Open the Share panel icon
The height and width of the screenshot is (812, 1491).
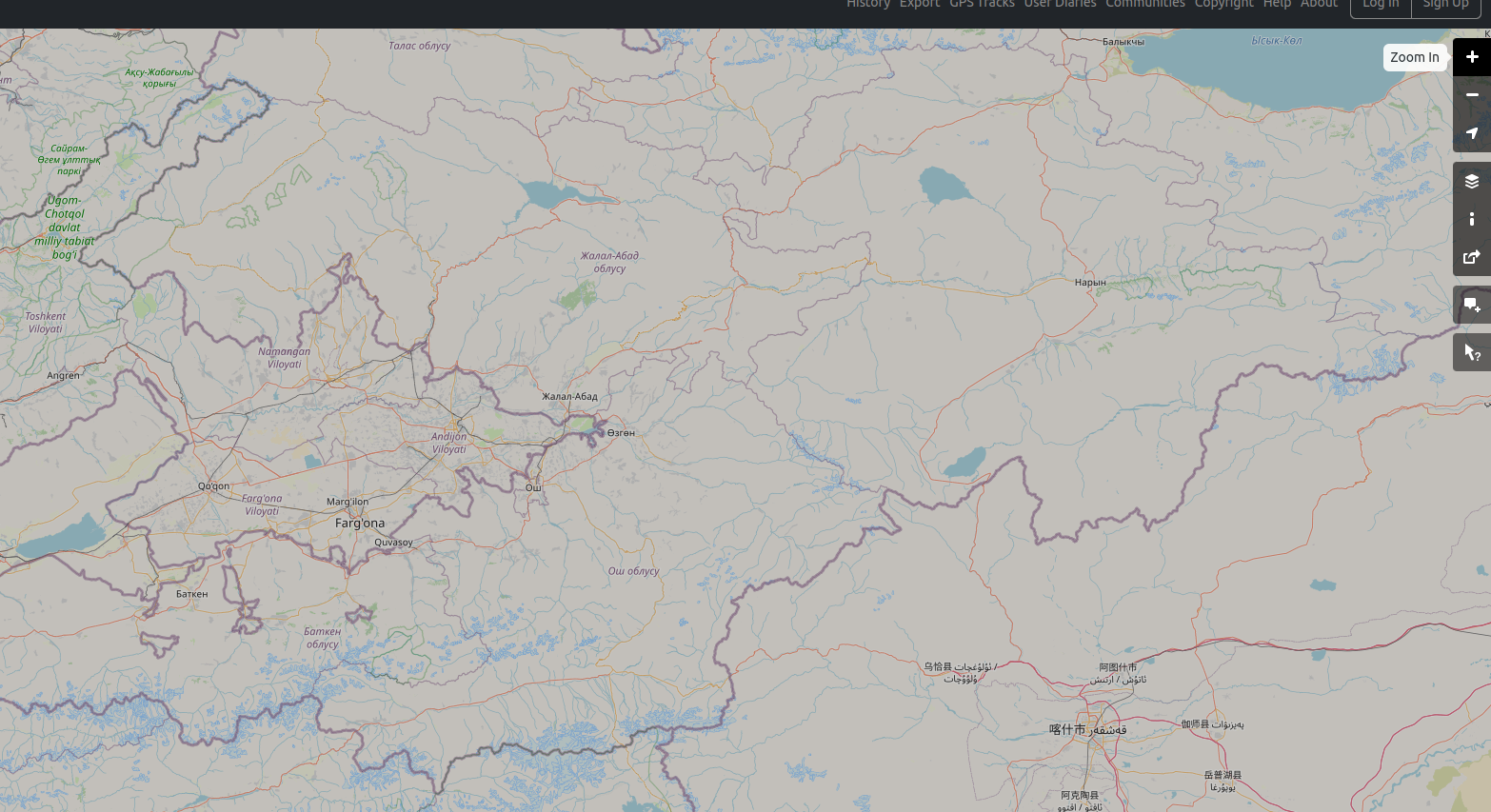[x=1471, y=257]
